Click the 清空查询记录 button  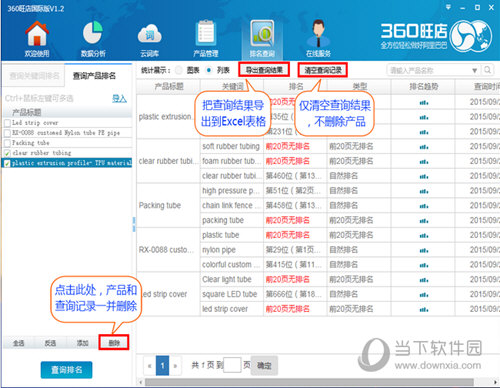pyautogui.click(x=323, y=70)
